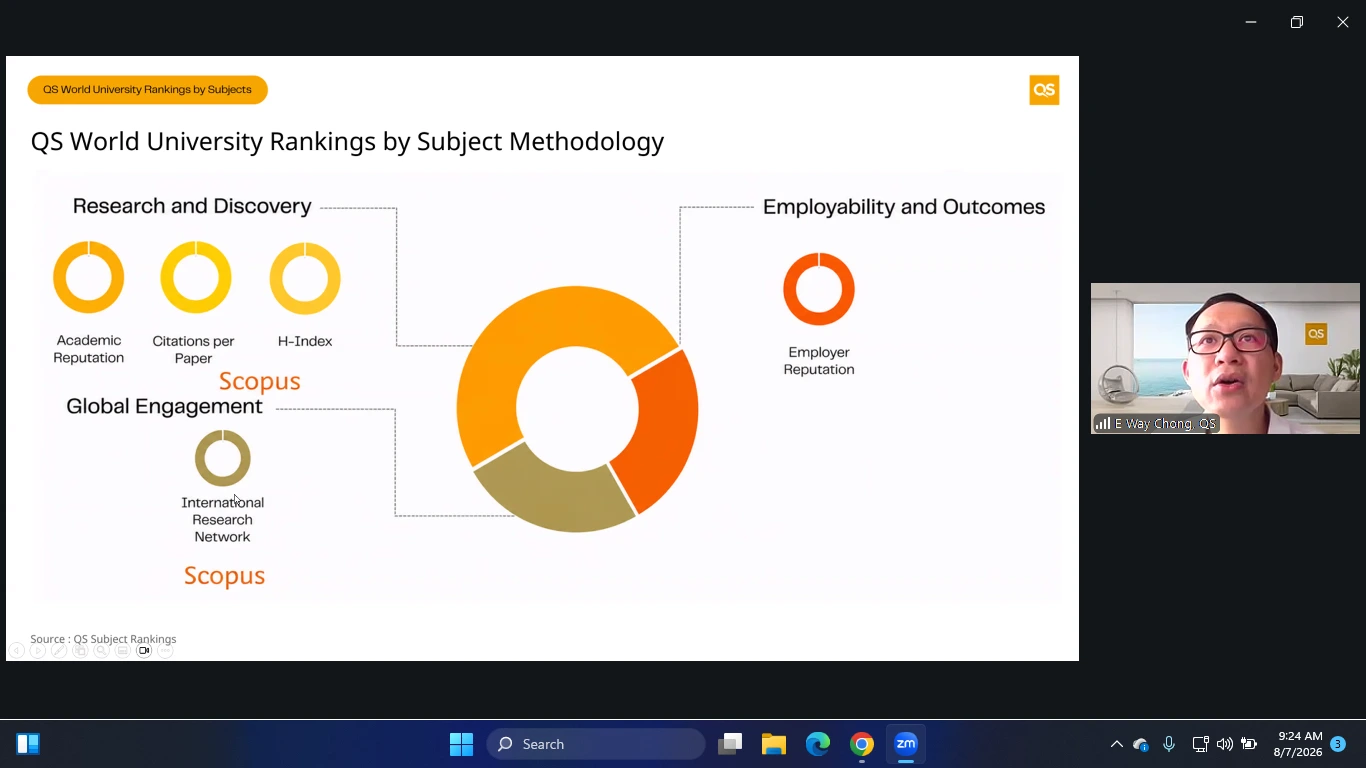Click the slide zoom magnifier control
1366x768 pixels.
point(101,651)
